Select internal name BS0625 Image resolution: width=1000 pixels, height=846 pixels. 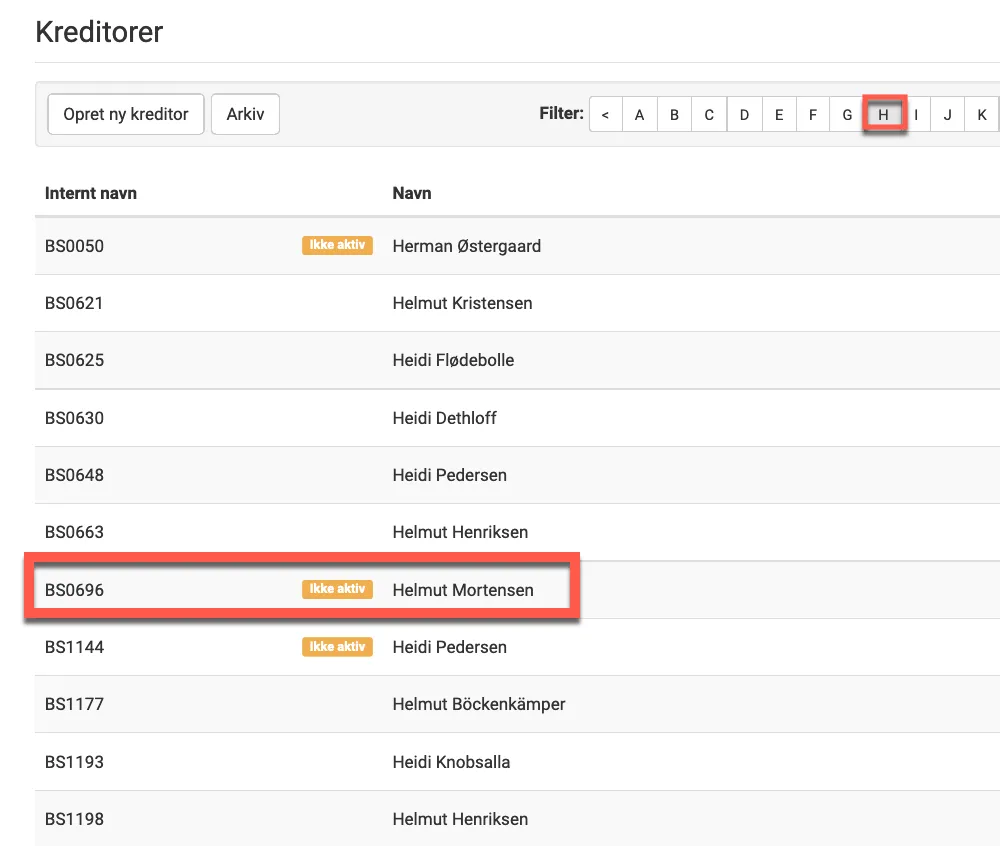(74, 360)
